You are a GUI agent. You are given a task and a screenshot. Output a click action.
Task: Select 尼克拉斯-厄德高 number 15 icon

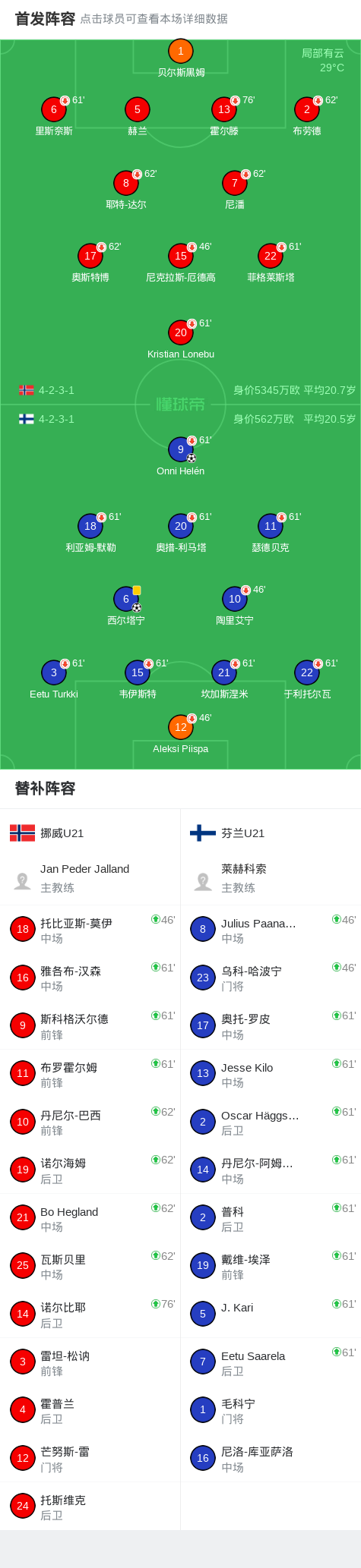[180, 256]
